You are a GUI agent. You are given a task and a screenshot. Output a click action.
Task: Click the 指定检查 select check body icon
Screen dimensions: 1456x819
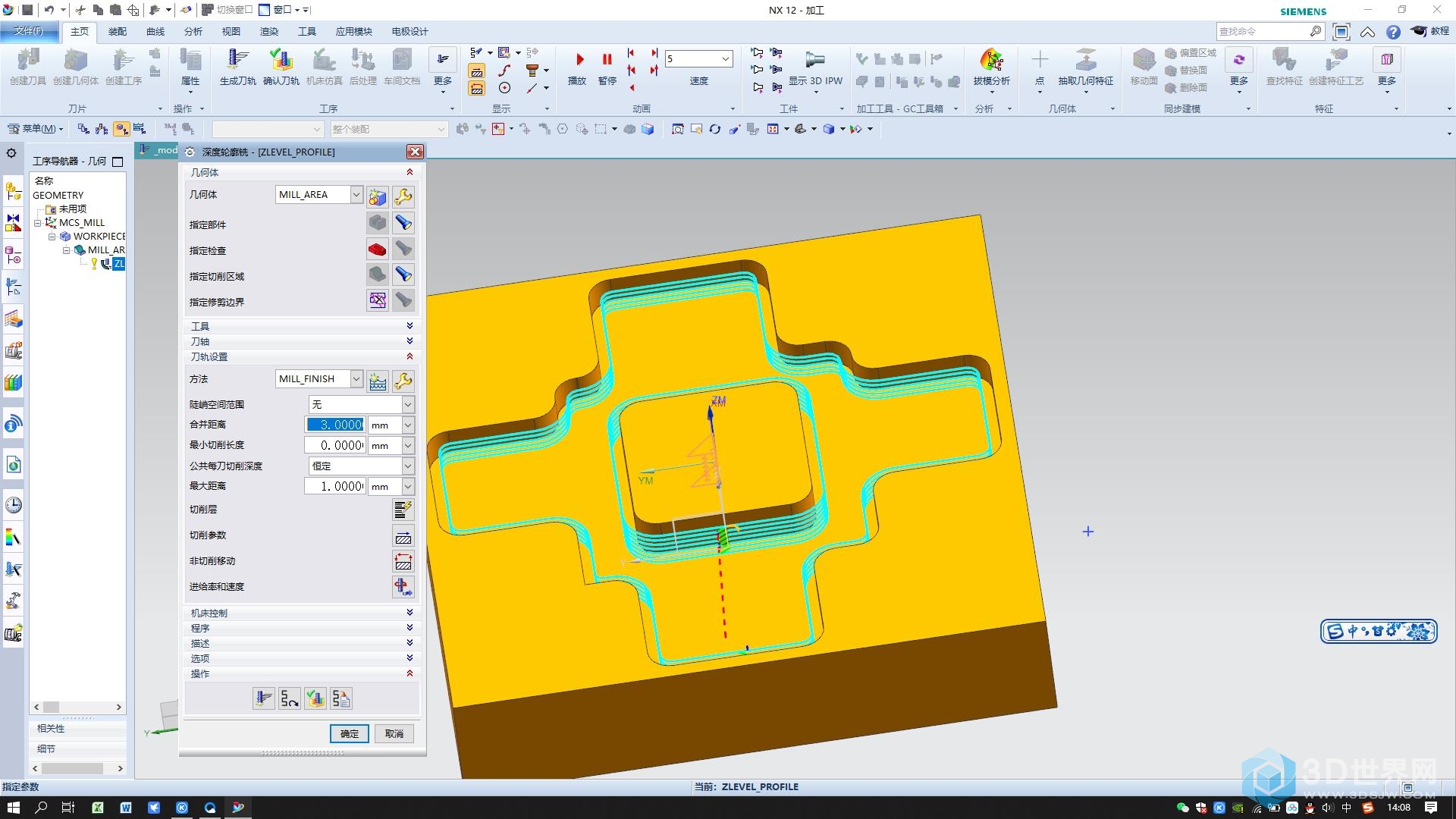pos(378,249)
